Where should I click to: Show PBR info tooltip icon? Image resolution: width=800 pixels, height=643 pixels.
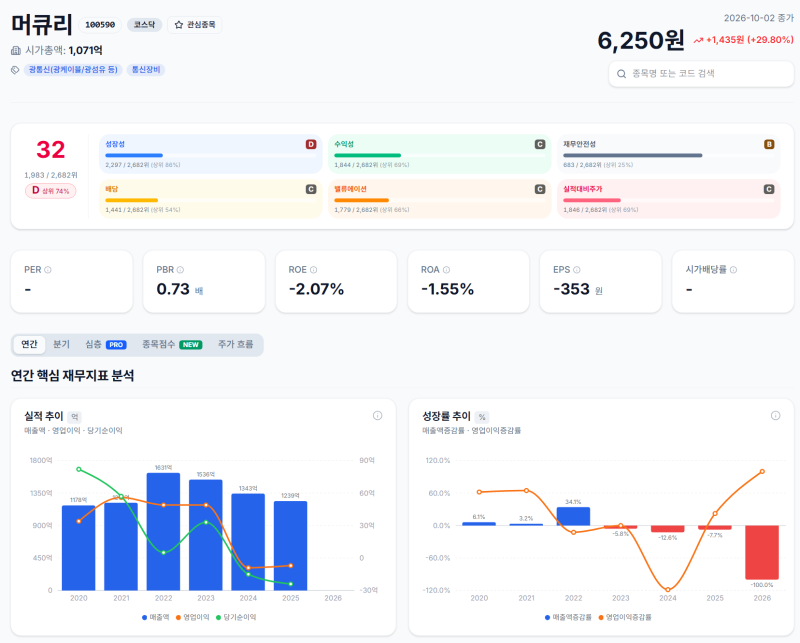[x=180, y=269]
